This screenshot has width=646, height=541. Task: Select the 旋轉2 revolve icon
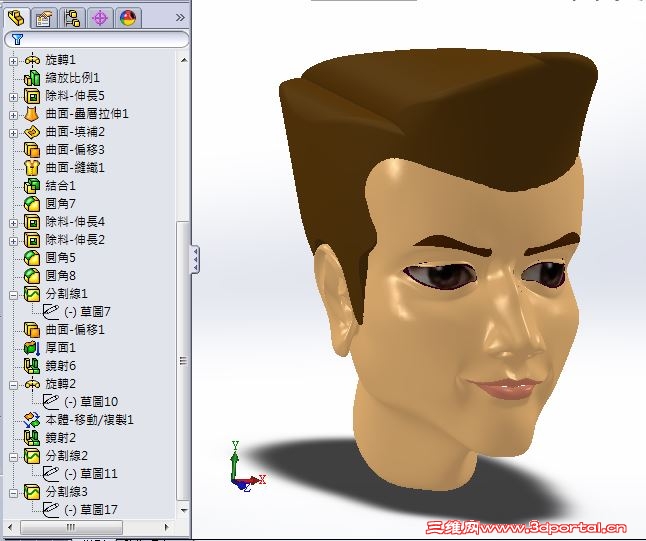pyautogui.click(x=32, y=384)
